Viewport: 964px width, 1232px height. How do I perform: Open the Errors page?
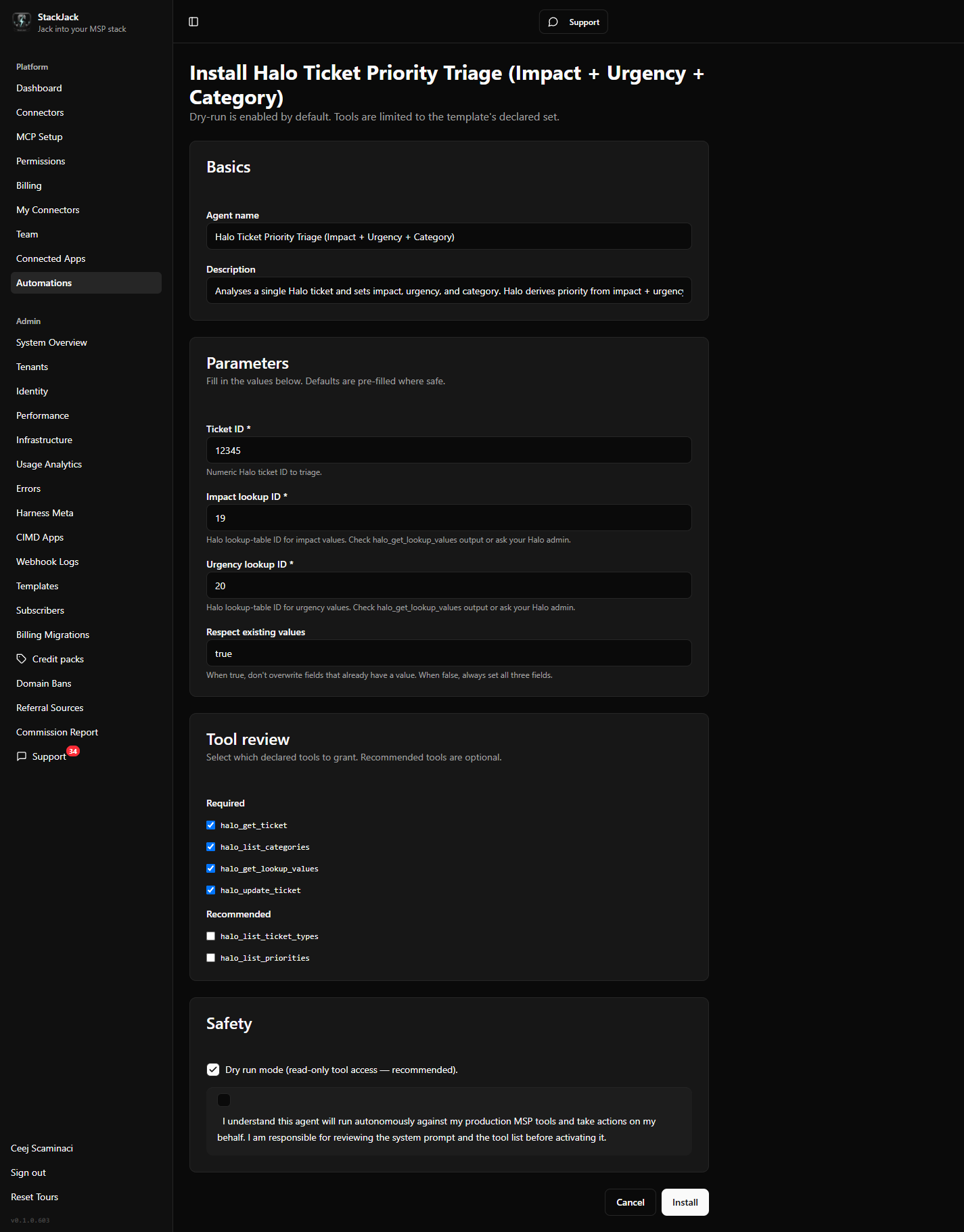click(x=86, y=488)
